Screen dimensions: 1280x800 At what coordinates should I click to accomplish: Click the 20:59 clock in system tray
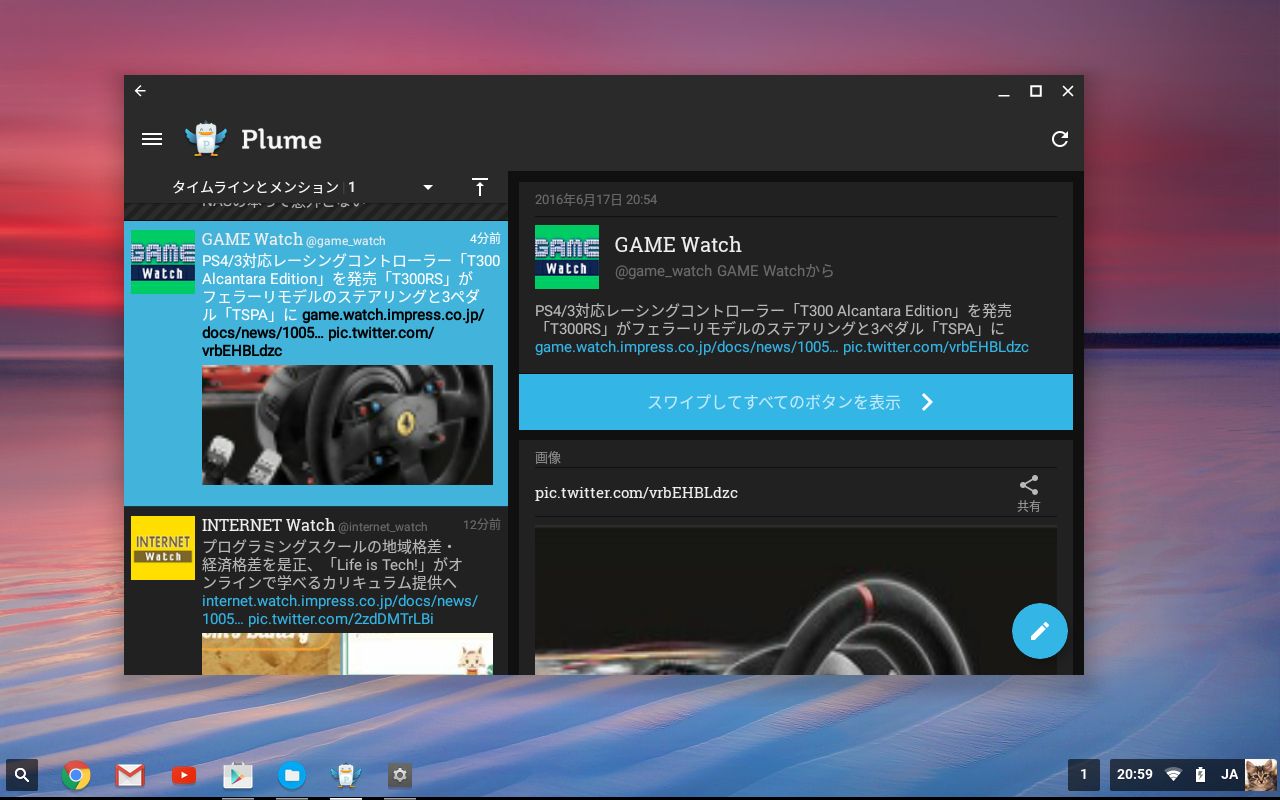tap(1135, 775)
